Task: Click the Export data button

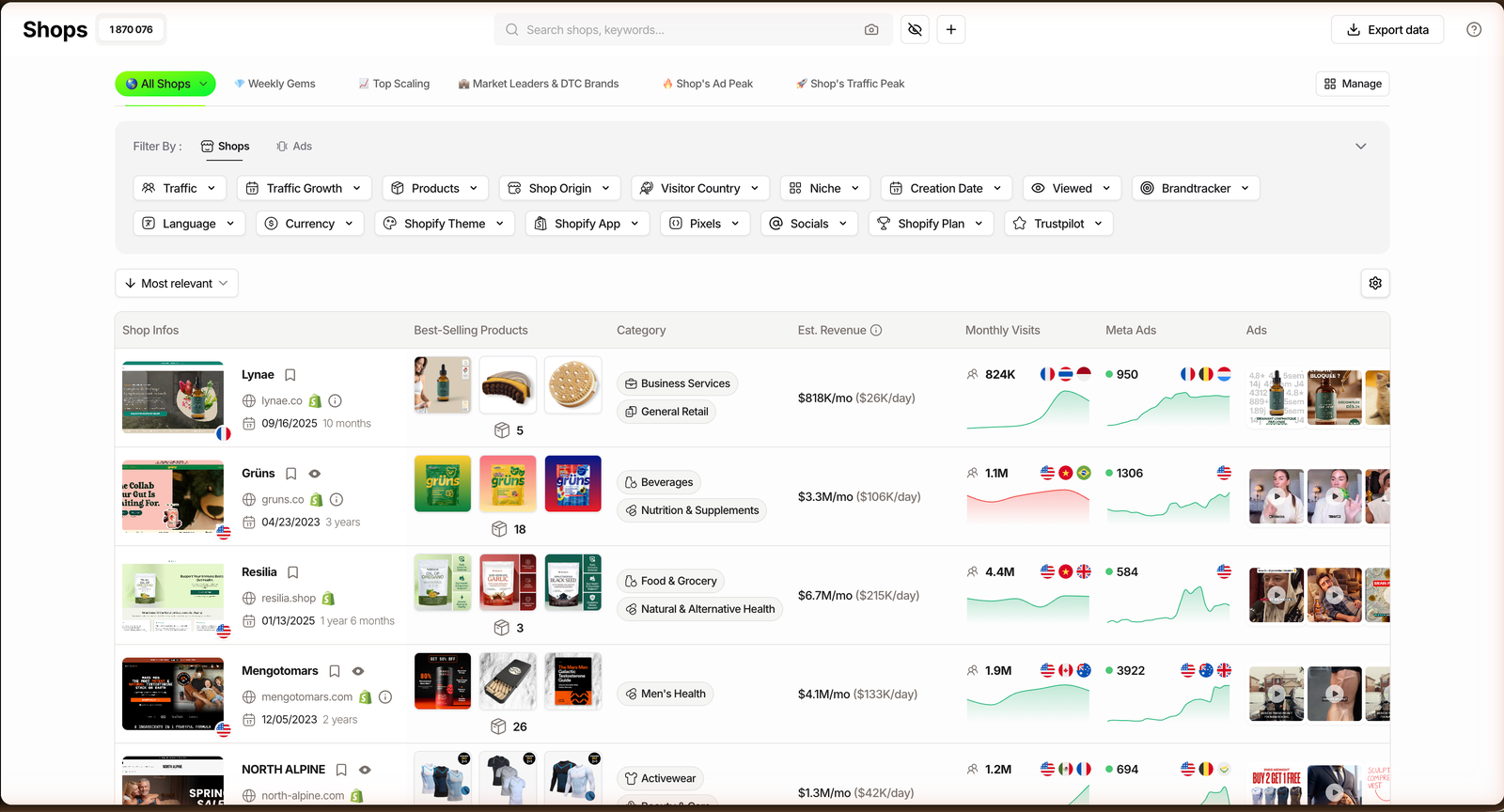Action: [x=1387, y=30]
